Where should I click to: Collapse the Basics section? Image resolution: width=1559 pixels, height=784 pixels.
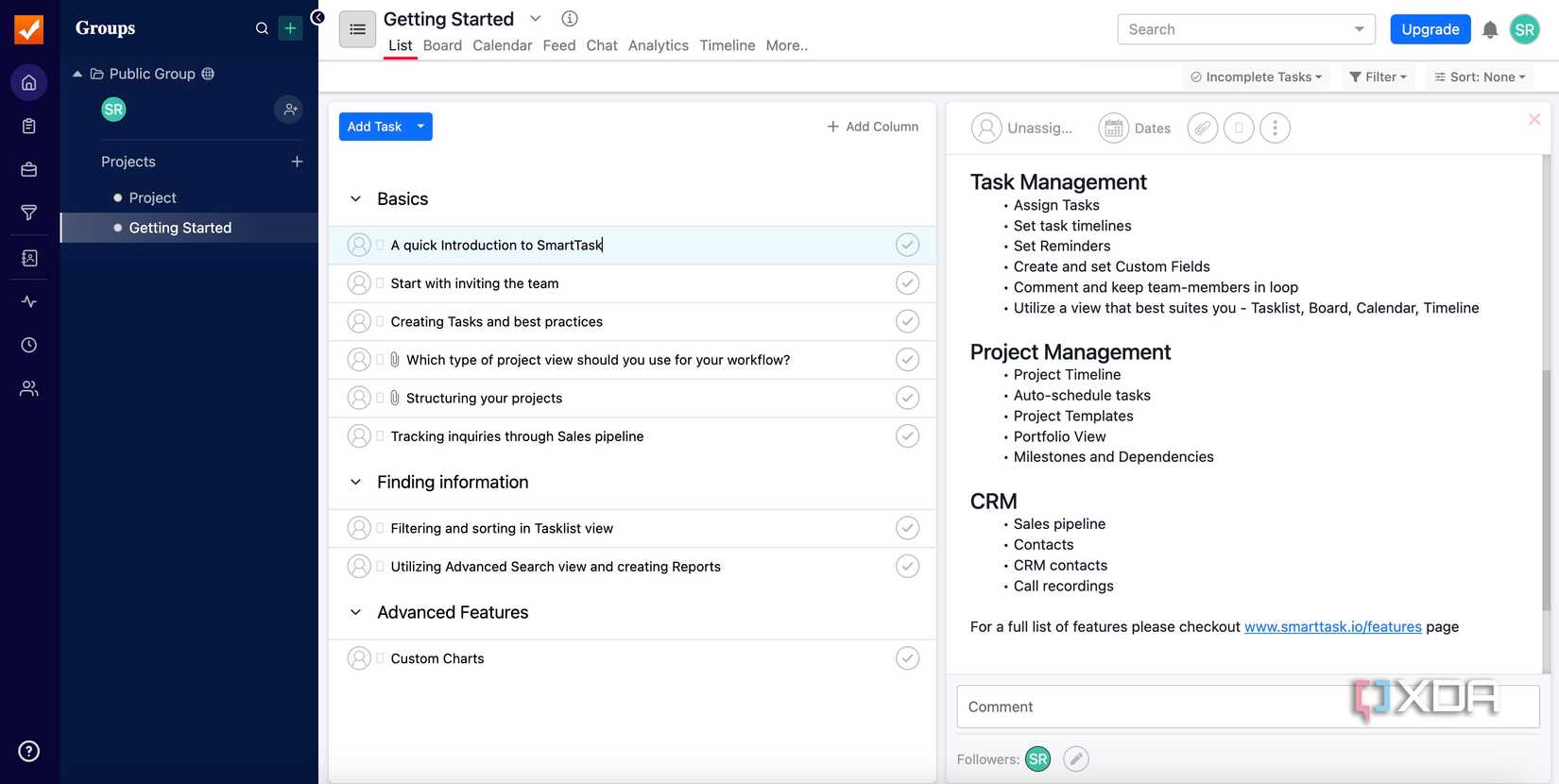click(355, 199)
